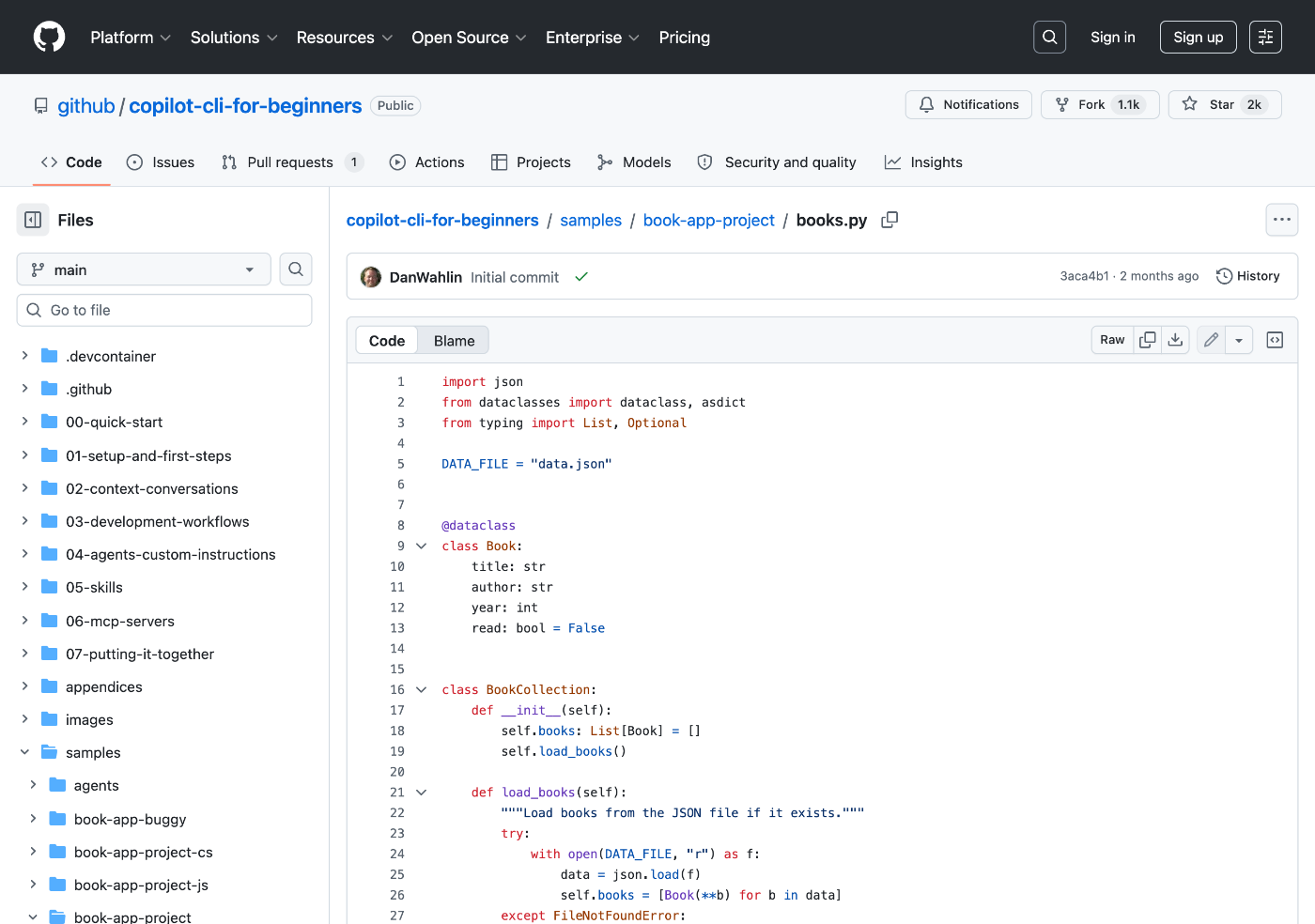Image resolution: width=1315 pixels, height=924 pixels.
Task: Open the Projects tab
Action: click(x=531, y=162)
